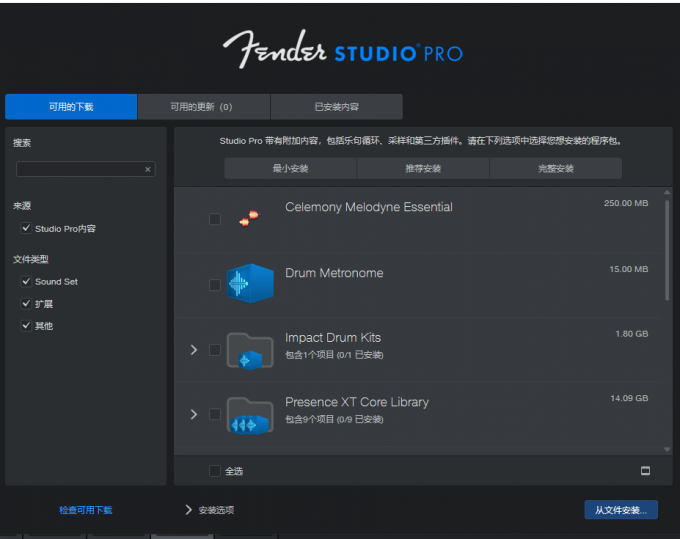Expand the 安装选项 install options section
The width and height of the screenshot is (680, 539).
point(188,510)
